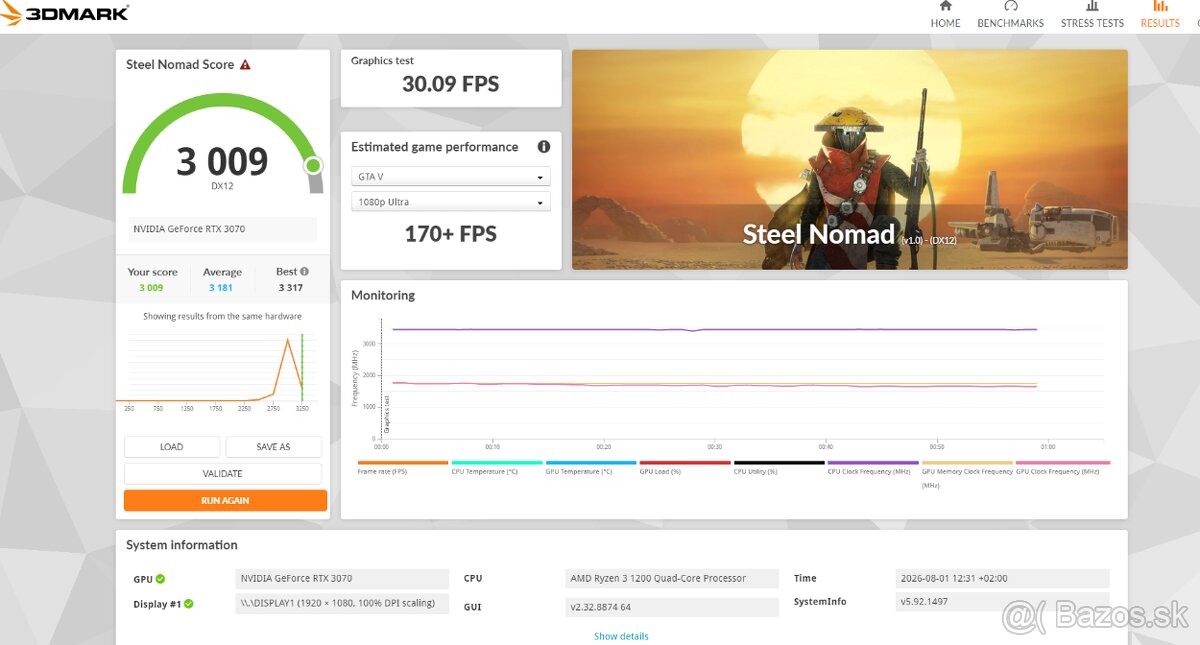Toggle the pink GPU Clock Frequency legend swatch
The height and width of the screenshot is (645, 1200).
[1062, 463]
